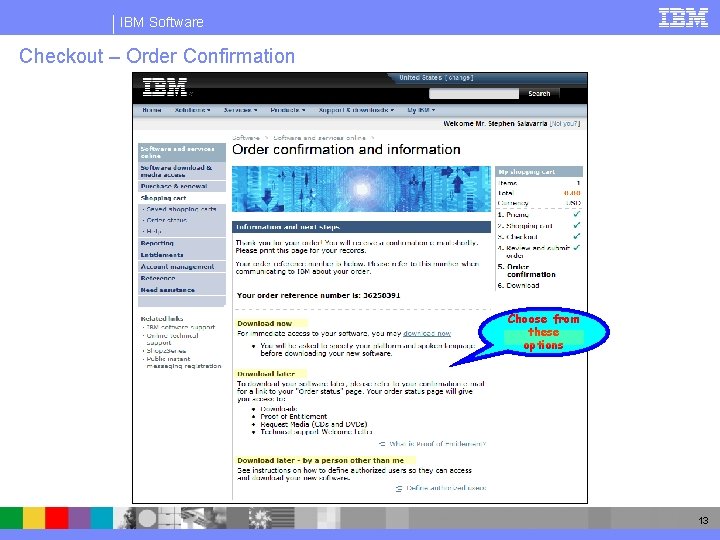This screenshot has height=540, width=720.
Task: Go to Home in the navigation bar
Action: (152, 110)
